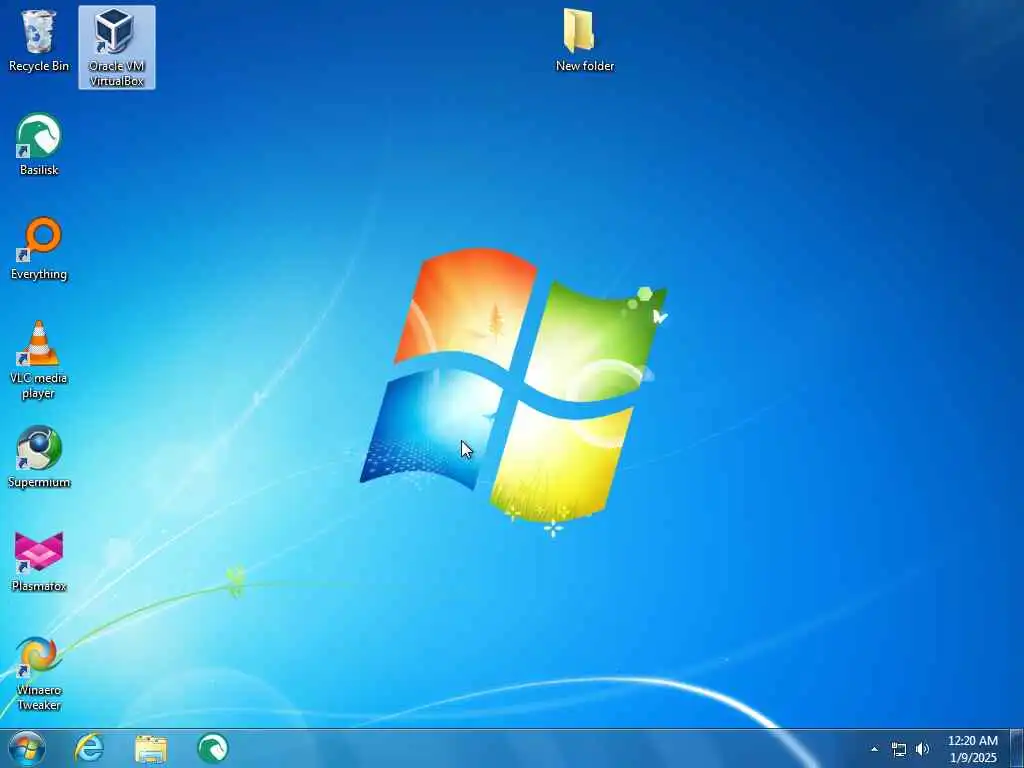
Task: Select the Winaero Tweaker shortcut
Action: point(39,673)
